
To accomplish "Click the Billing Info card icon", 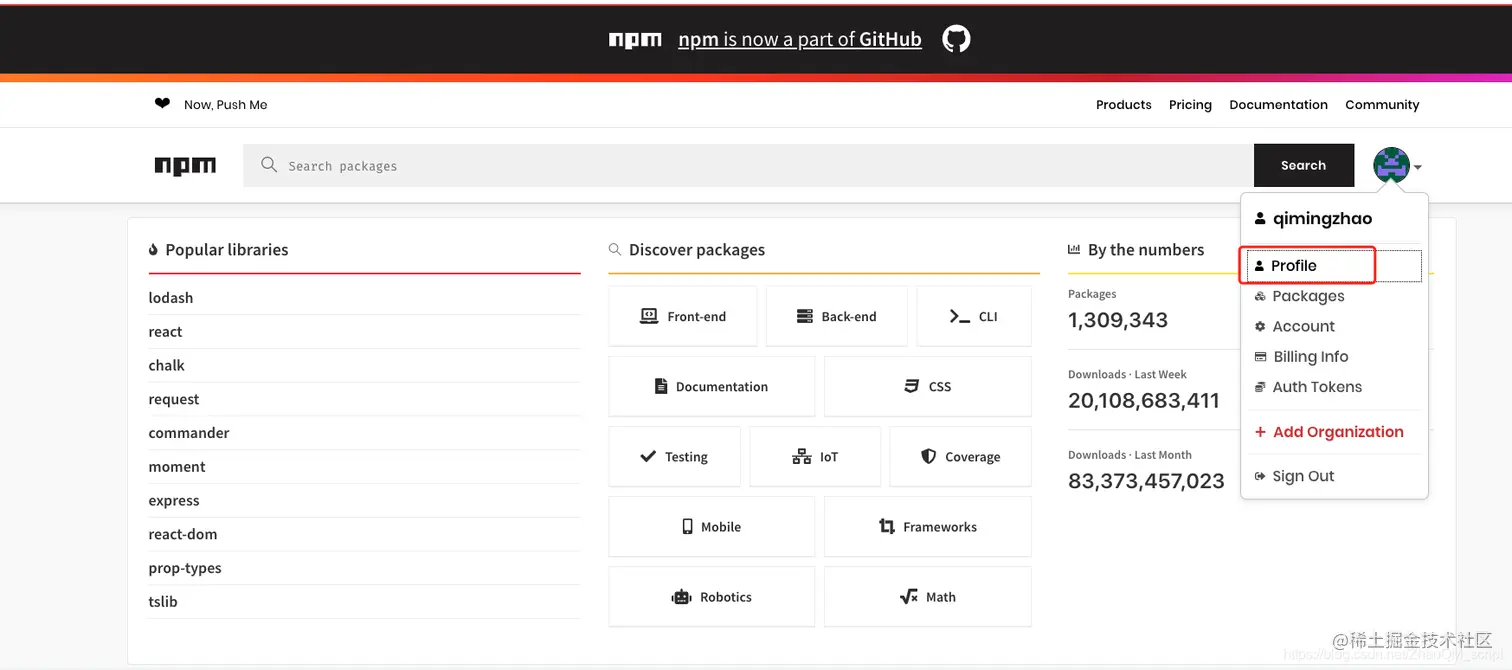I will (x=1261, y=357).
